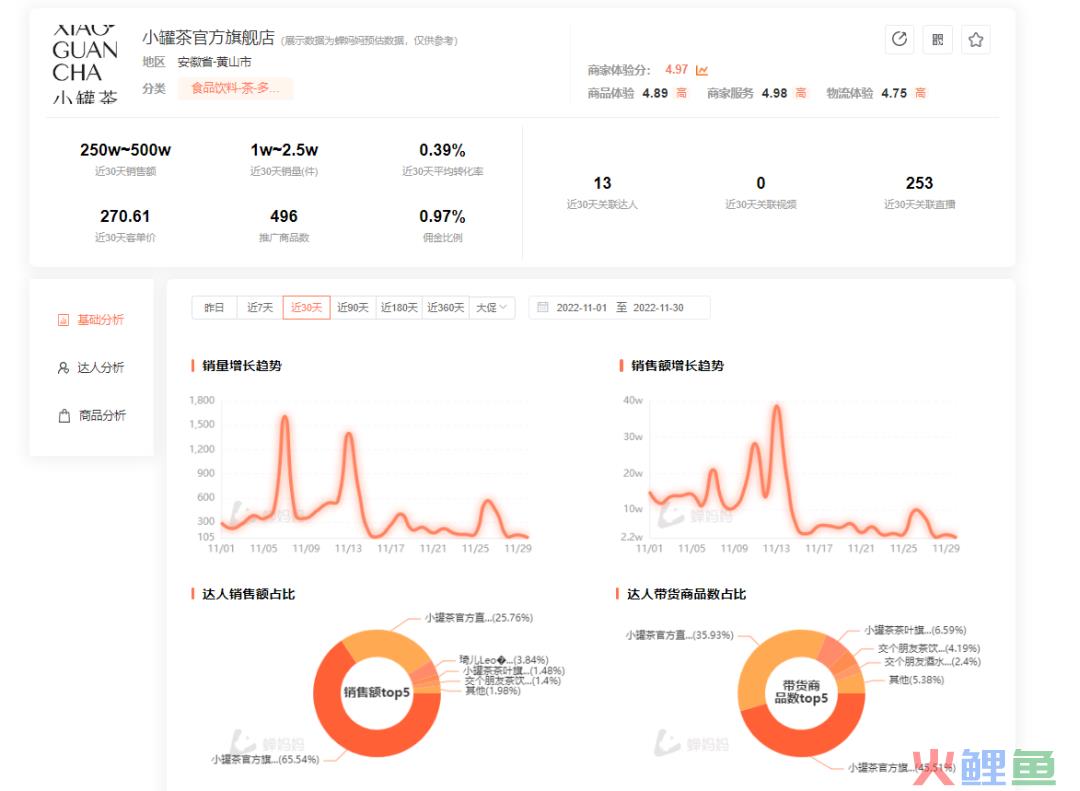Click the end date 2022-11-30 field
Image resolution: width=1080 pixels, height=791 pixels.
[658, 308]
